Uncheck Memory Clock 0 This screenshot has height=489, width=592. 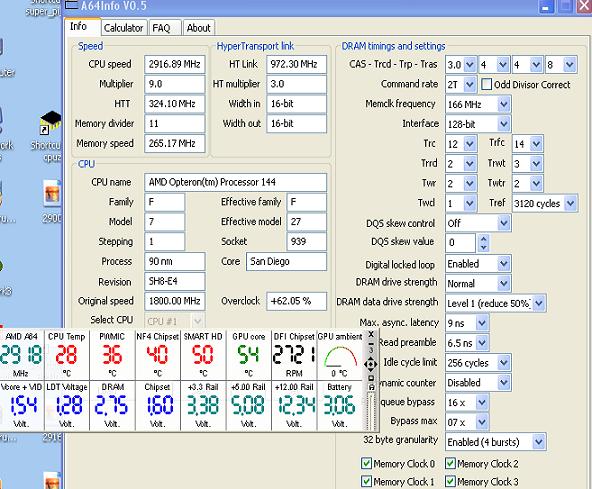pyautogui.click(x=366, y=463)
